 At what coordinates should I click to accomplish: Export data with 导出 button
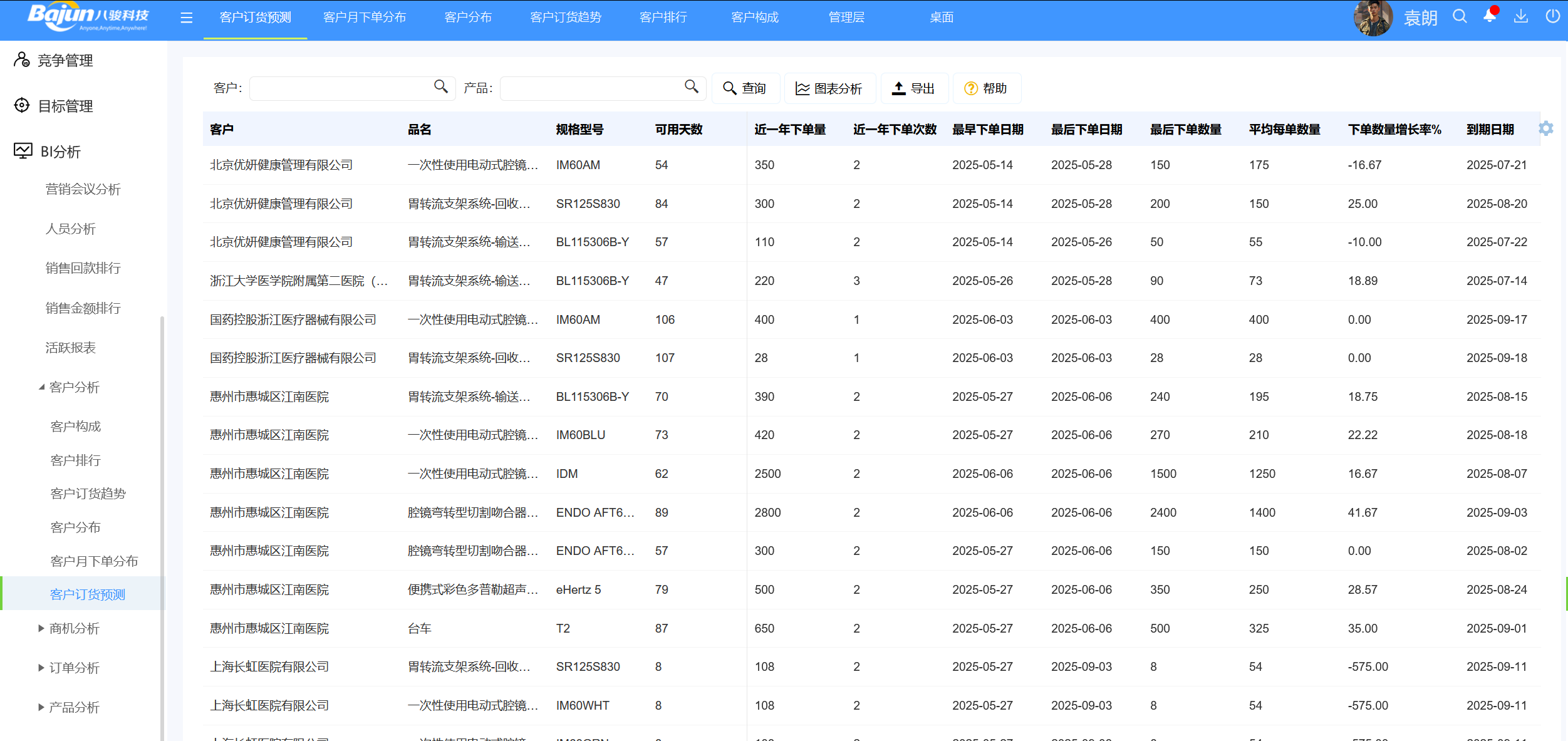pyautogui.click(x=913, y=88)
